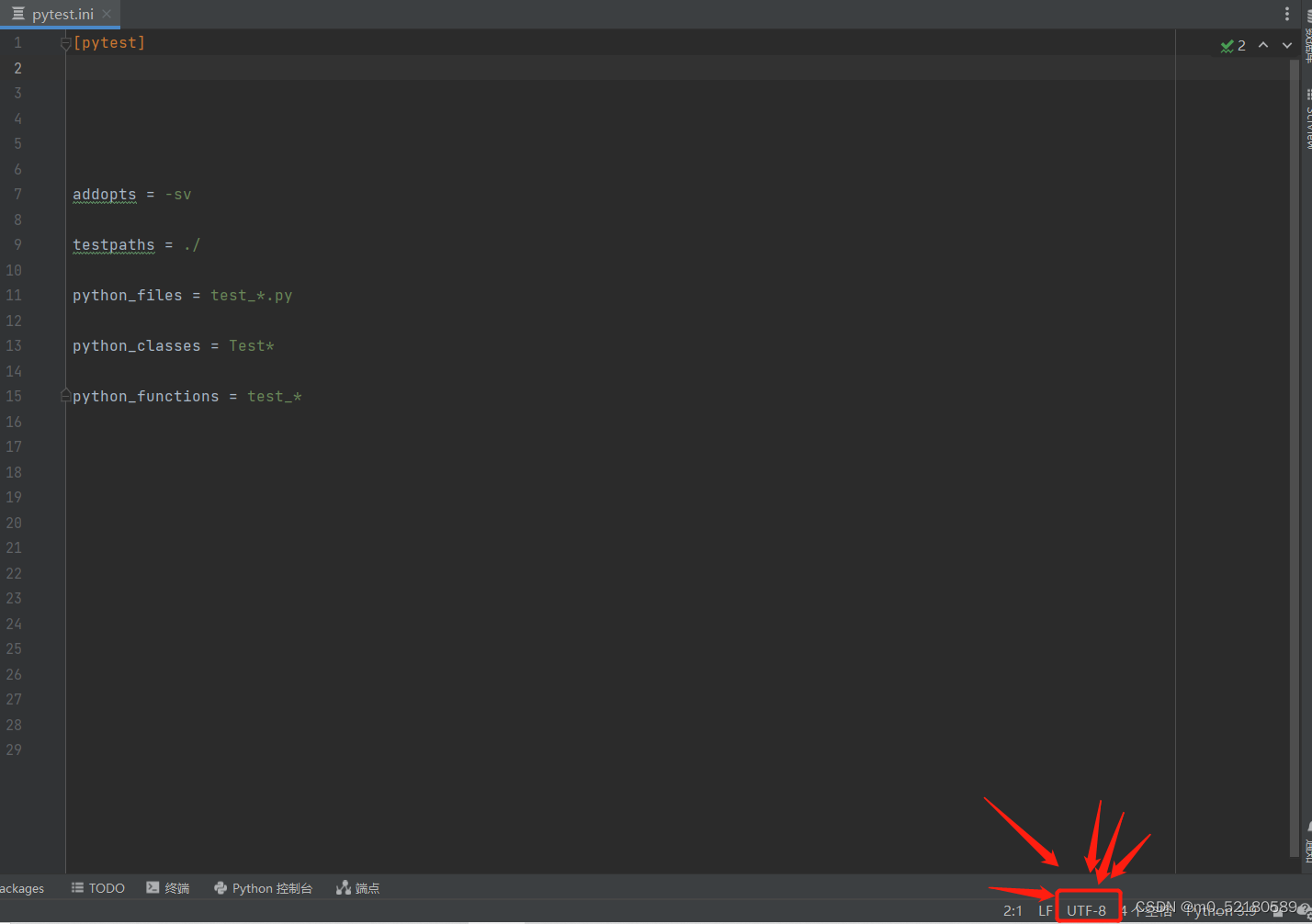Go to next highlighted problem arrow
1312x924 pixels.
click(x=1287, y=45)
